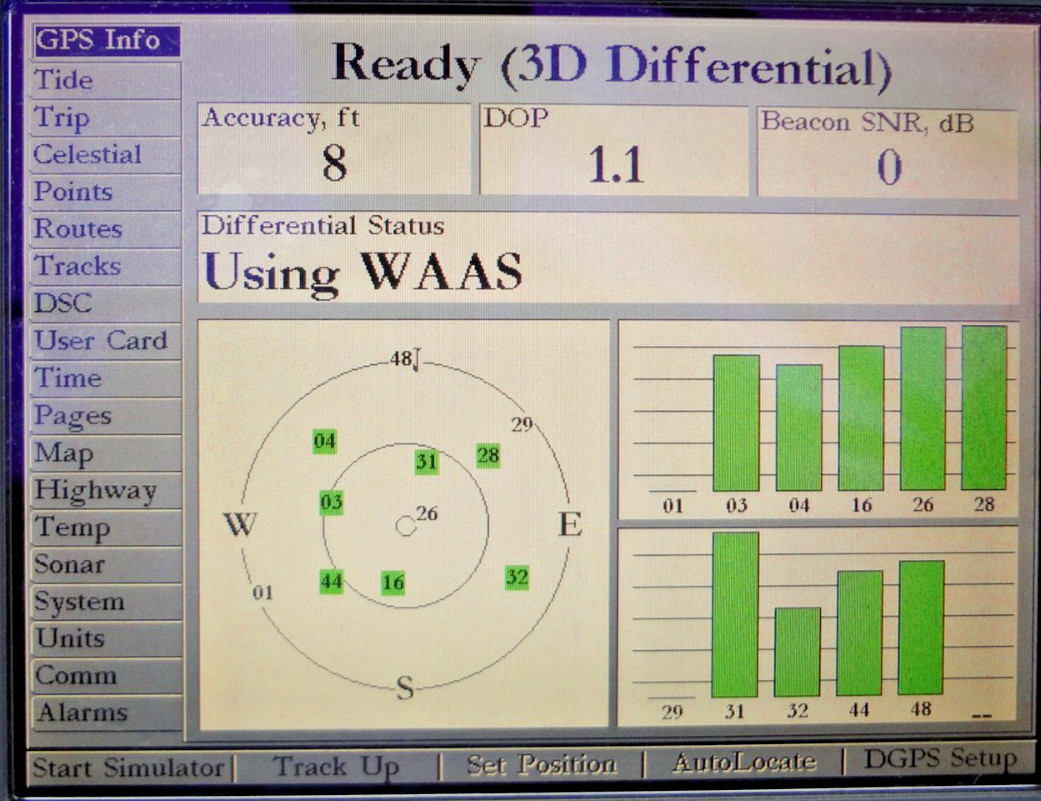Click the Using WAAS status text
Screen dimensions: 1041x801
click(363, 272)
